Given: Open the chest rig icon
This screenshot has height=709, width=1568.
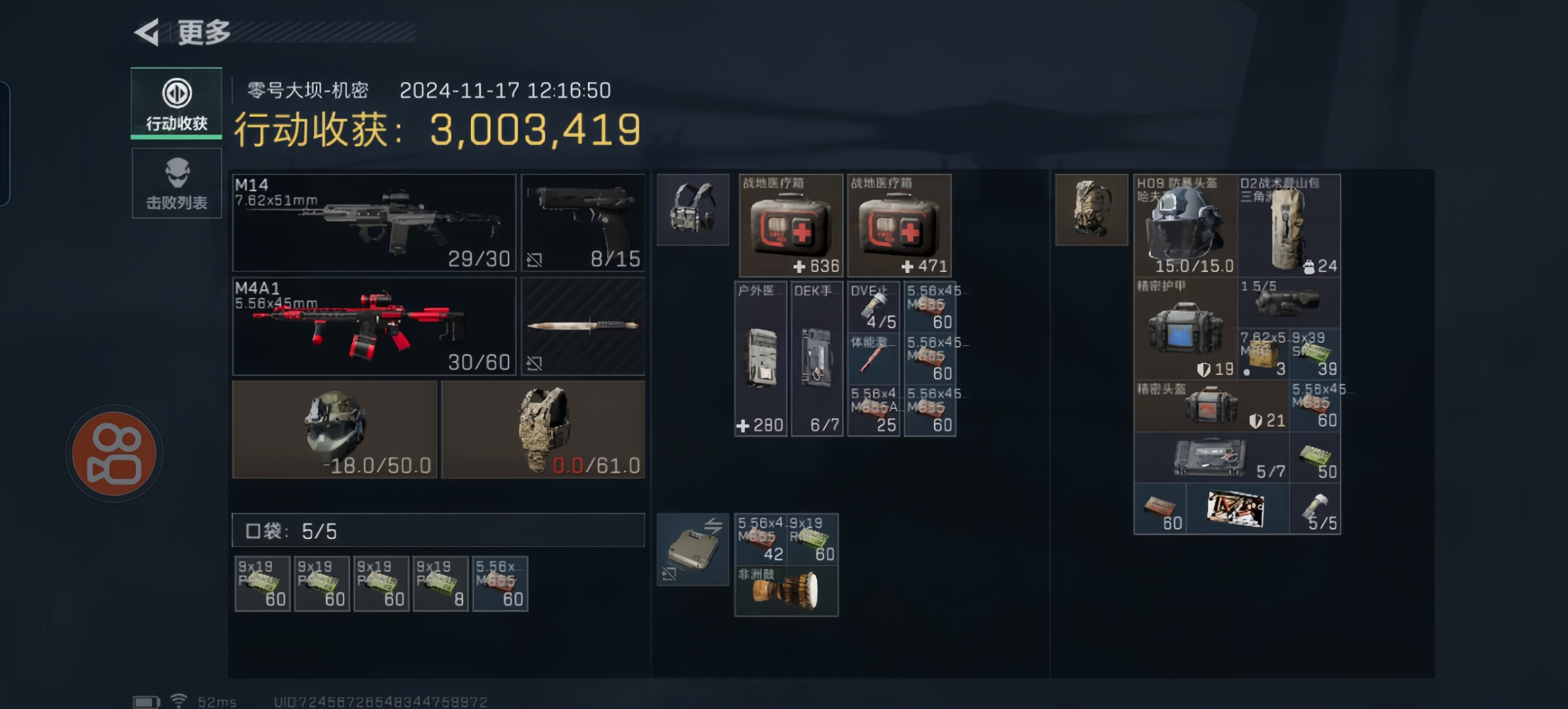Looking at the screenshot, I should [x=693, y=209].
